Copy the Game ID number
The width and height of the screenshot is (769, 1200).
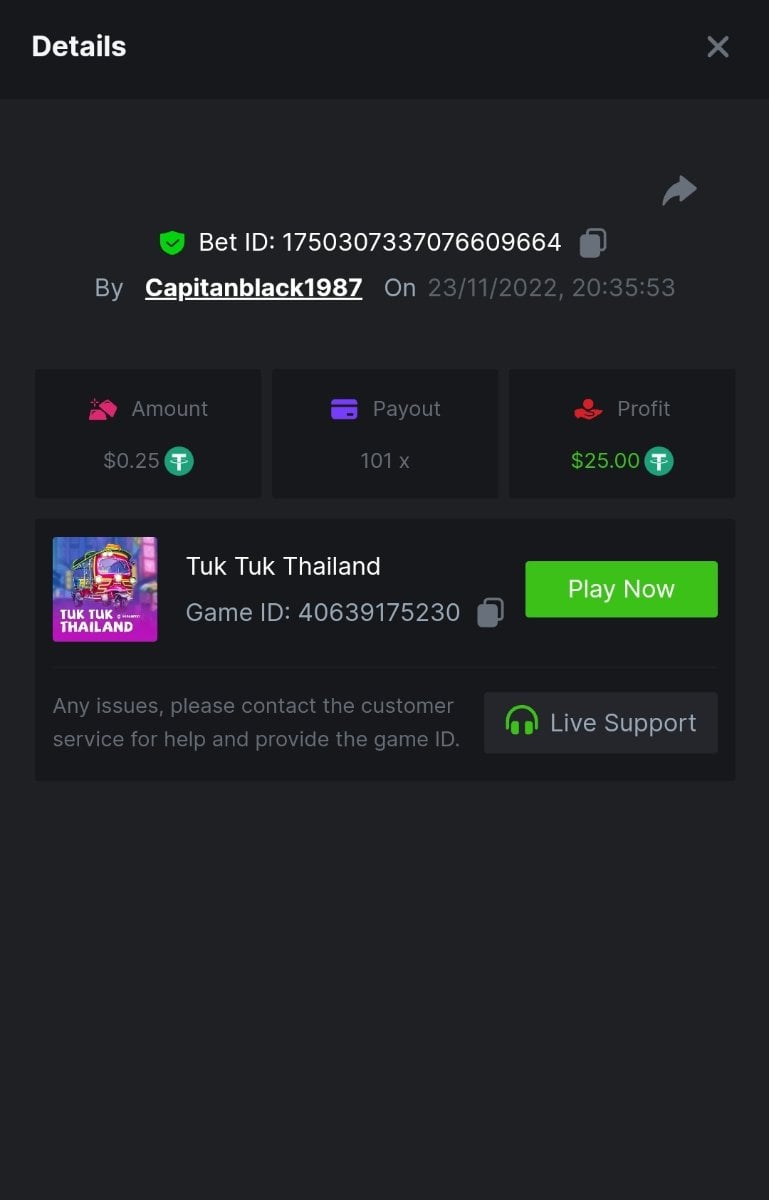490,612
